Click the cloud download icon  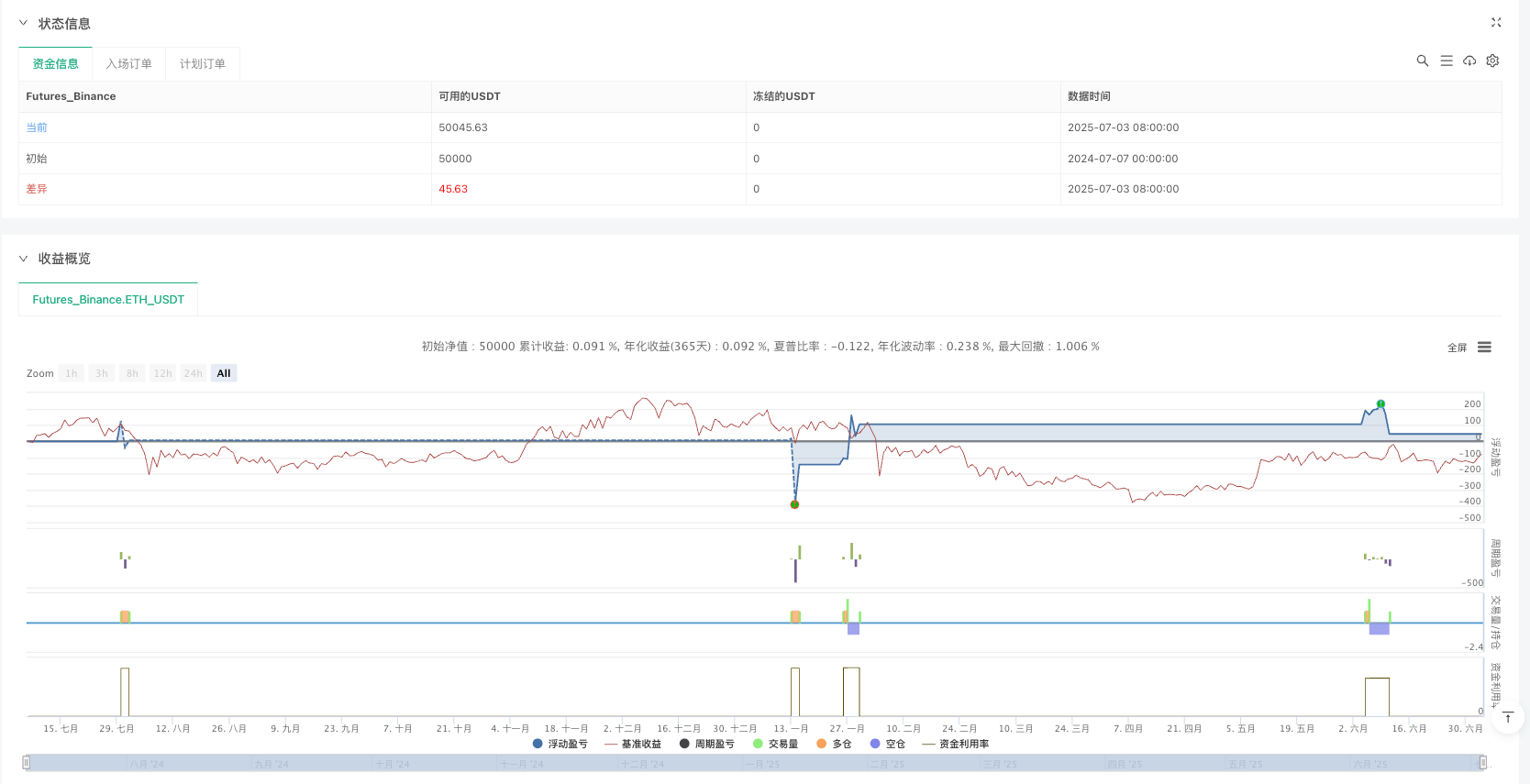coord(1469,61)
